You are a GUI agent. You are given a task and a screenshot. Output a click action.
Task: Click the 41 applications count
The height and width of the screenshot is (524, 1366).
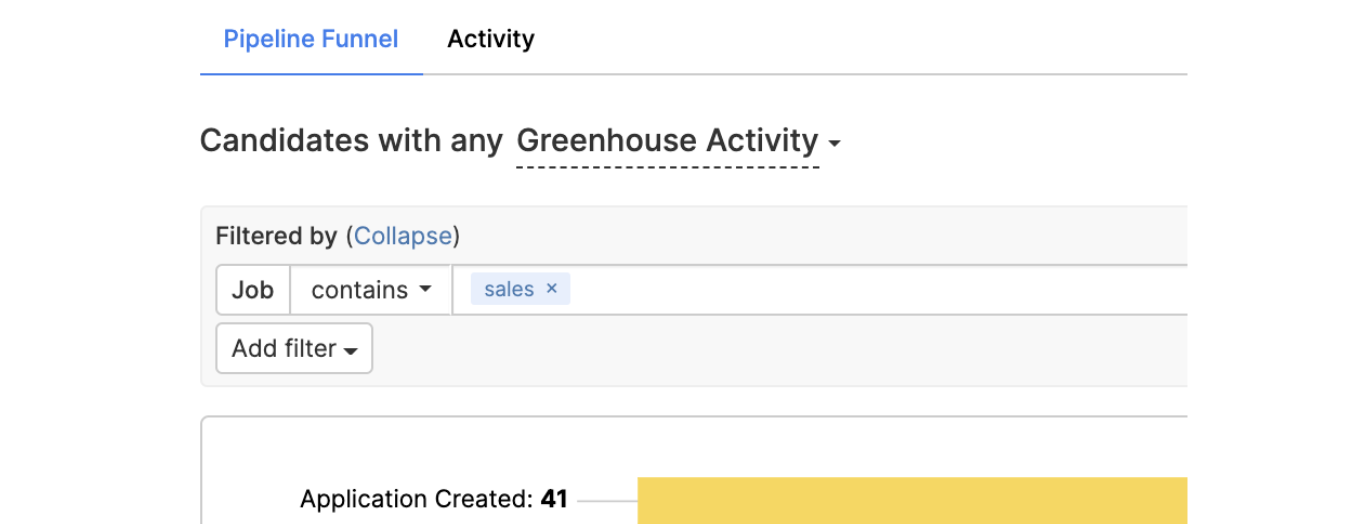554,499
